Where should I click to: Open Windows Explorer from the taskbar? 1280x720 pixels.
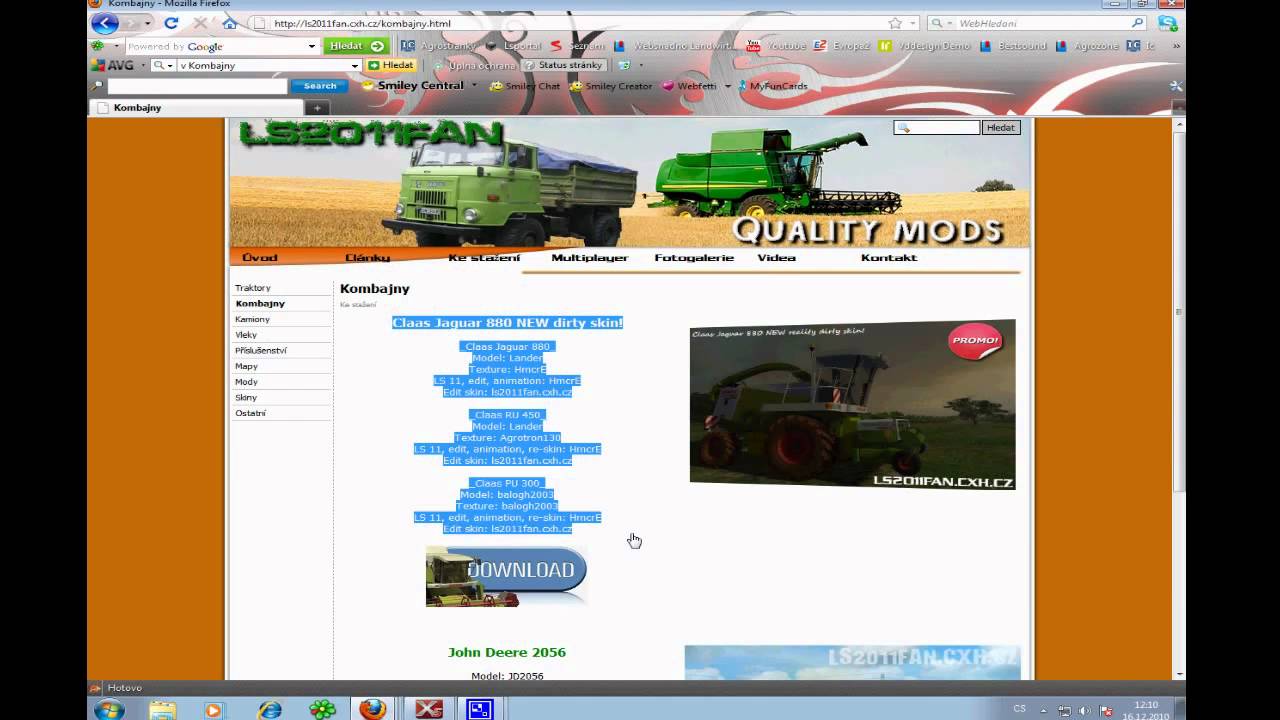[162, 709]
